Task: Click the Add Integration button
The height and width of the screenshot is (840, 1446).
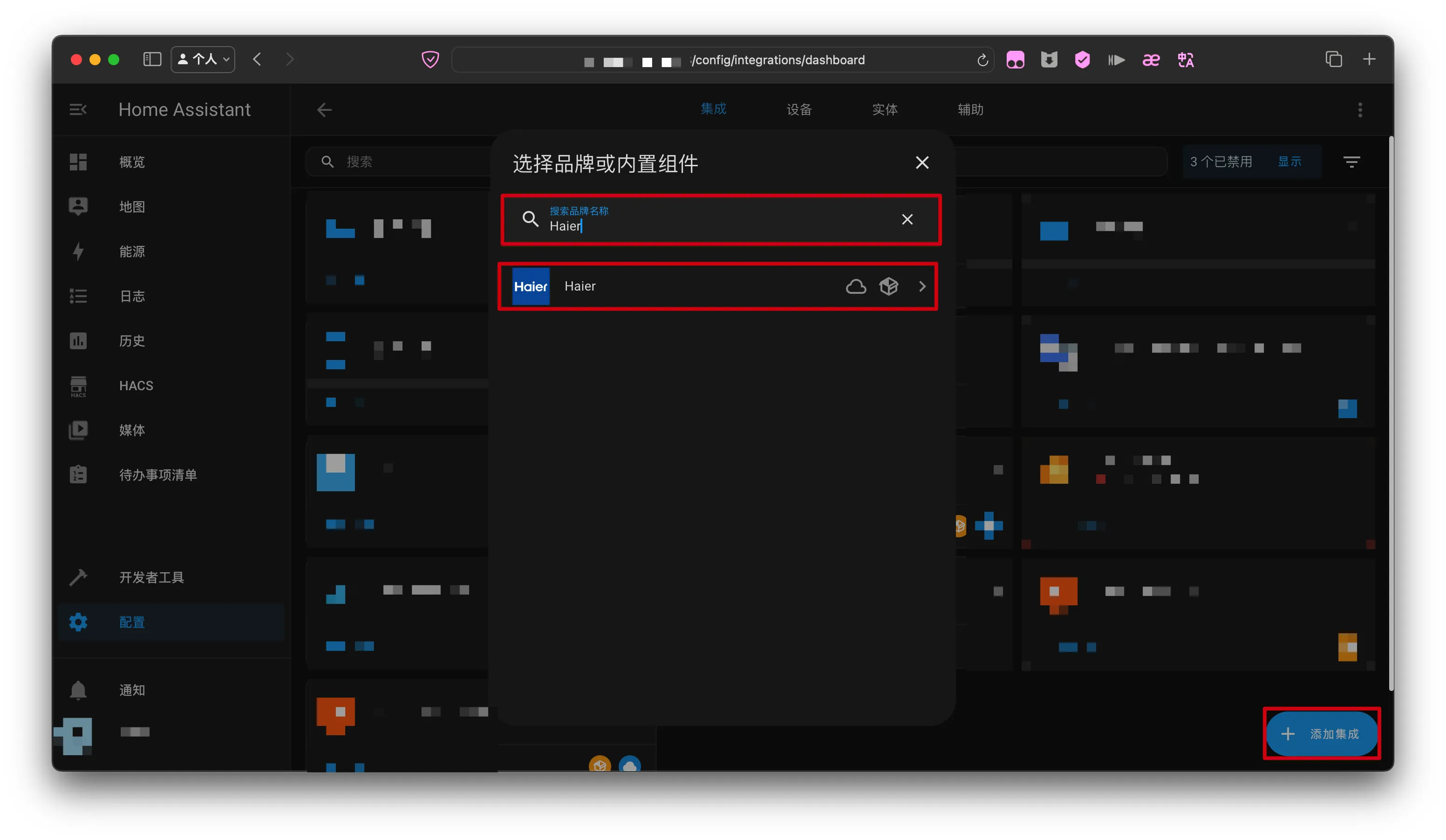Action: point(1322,733)
